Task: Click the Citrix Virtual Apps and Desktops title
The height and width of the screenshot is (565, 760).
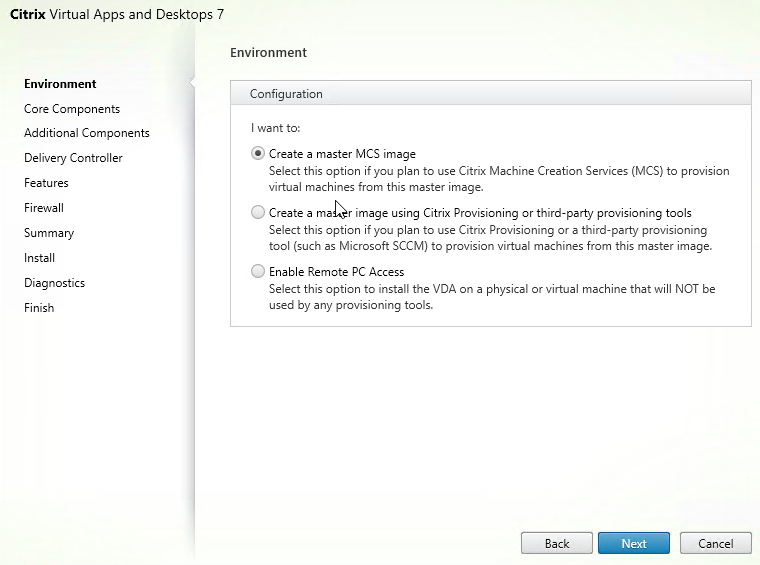Action: coord(117,15)
